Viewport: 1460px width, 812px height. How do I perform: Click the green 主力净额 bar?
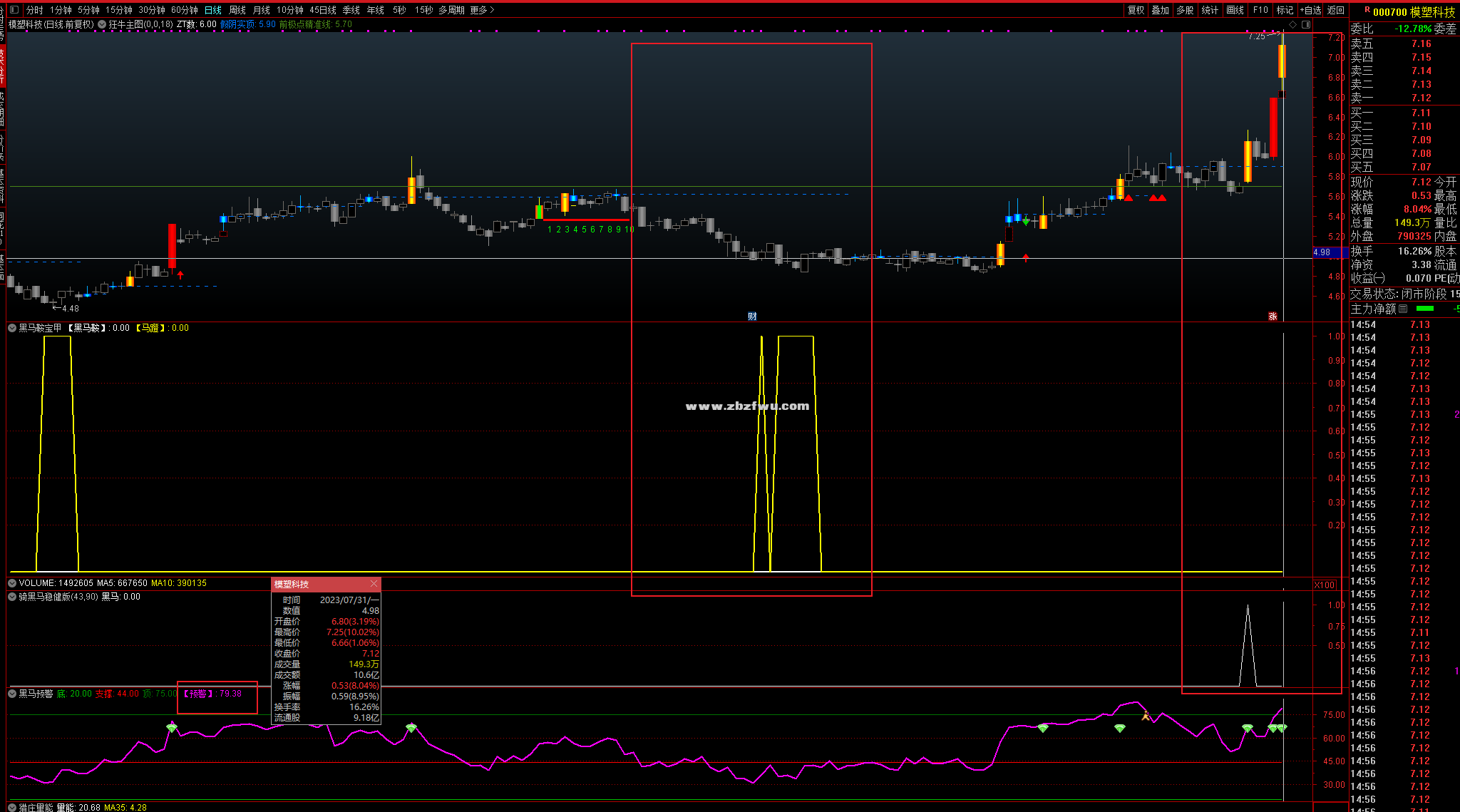(1424, 309)
